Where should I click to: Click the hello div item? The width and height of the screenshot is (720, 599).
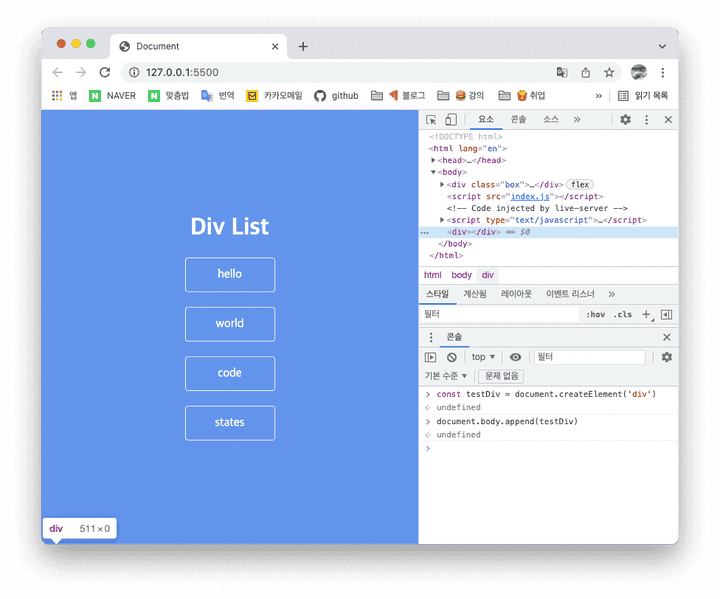(x=230, y=274)
